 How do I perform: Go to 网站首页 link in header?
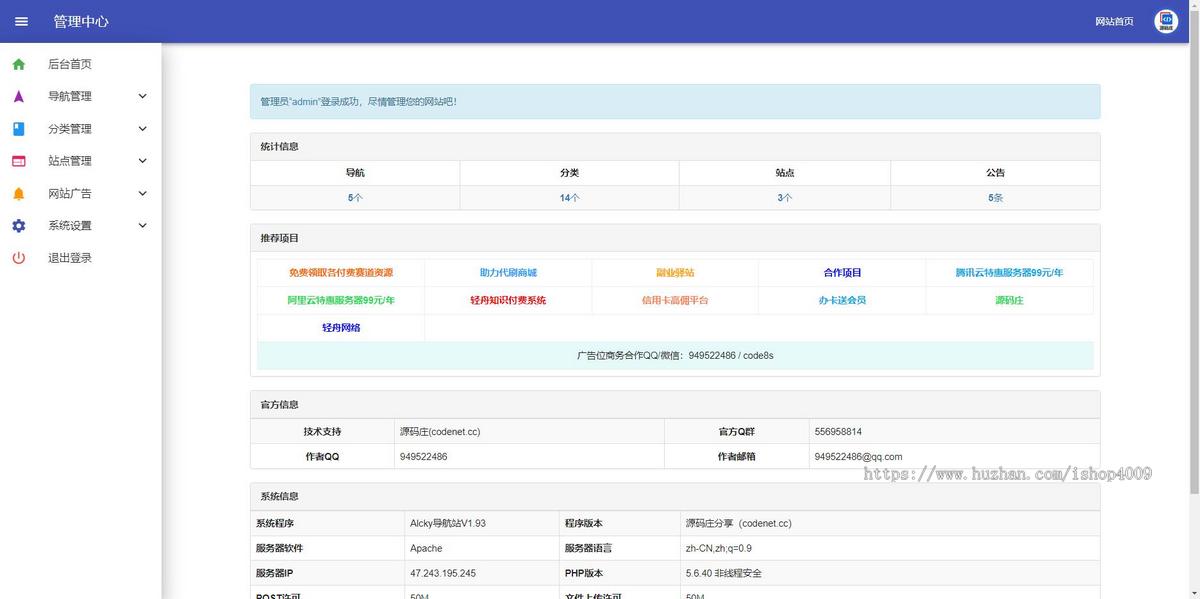tap(1114, 21)
